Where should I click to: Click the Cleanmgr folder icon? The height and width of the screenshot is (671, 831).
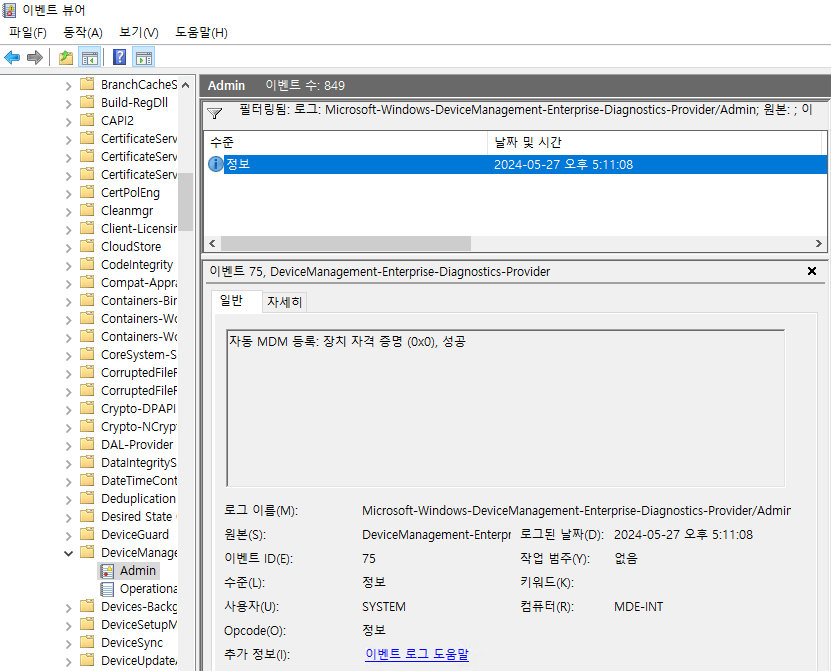tap(87, 210)
